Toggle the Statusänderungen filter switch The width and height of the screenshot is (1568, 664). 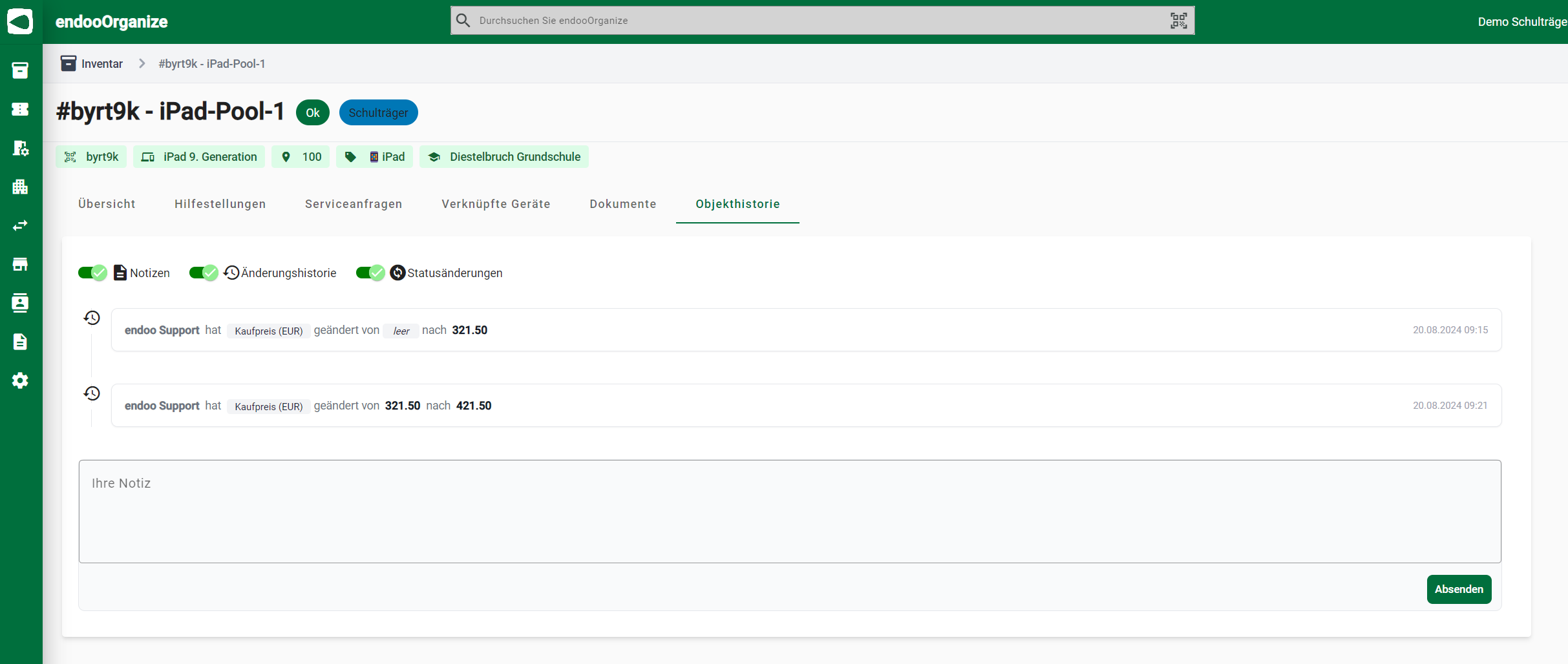point(370,273)
